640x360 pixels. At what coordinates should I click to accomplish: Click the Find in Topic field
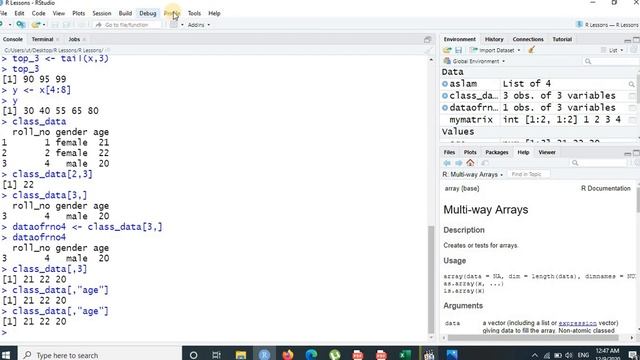pos(529,174)
